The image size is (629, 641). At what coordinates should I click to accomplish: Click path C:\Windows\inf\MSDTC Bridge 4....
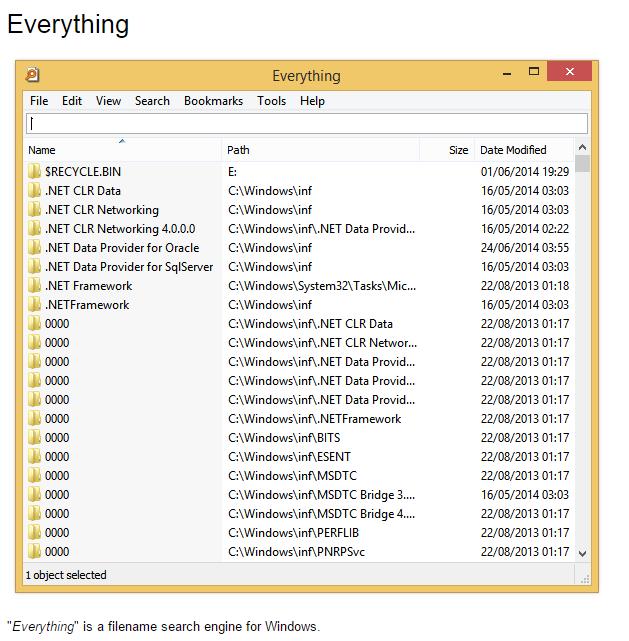(321, 514)
